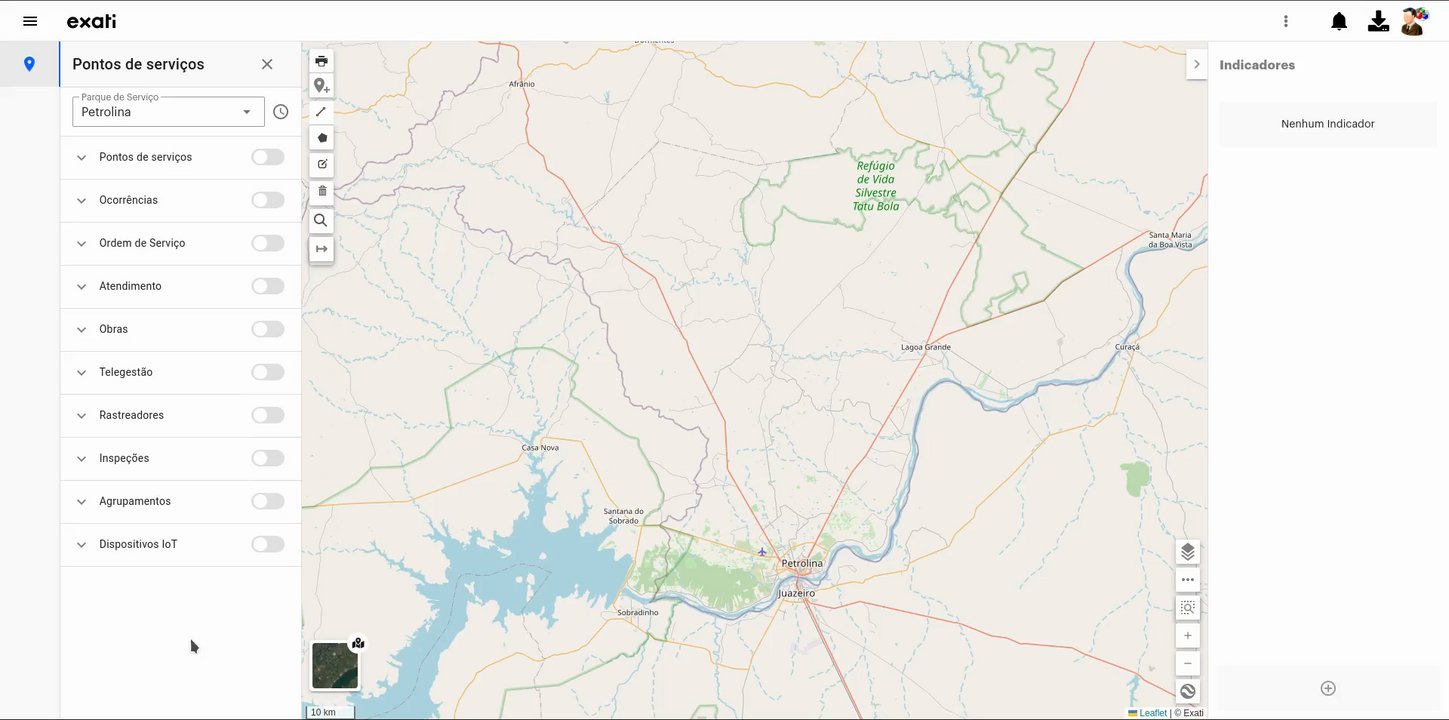Open the map search magnifier tool
Screen dimensions: 1449x720
coord(321,220)
